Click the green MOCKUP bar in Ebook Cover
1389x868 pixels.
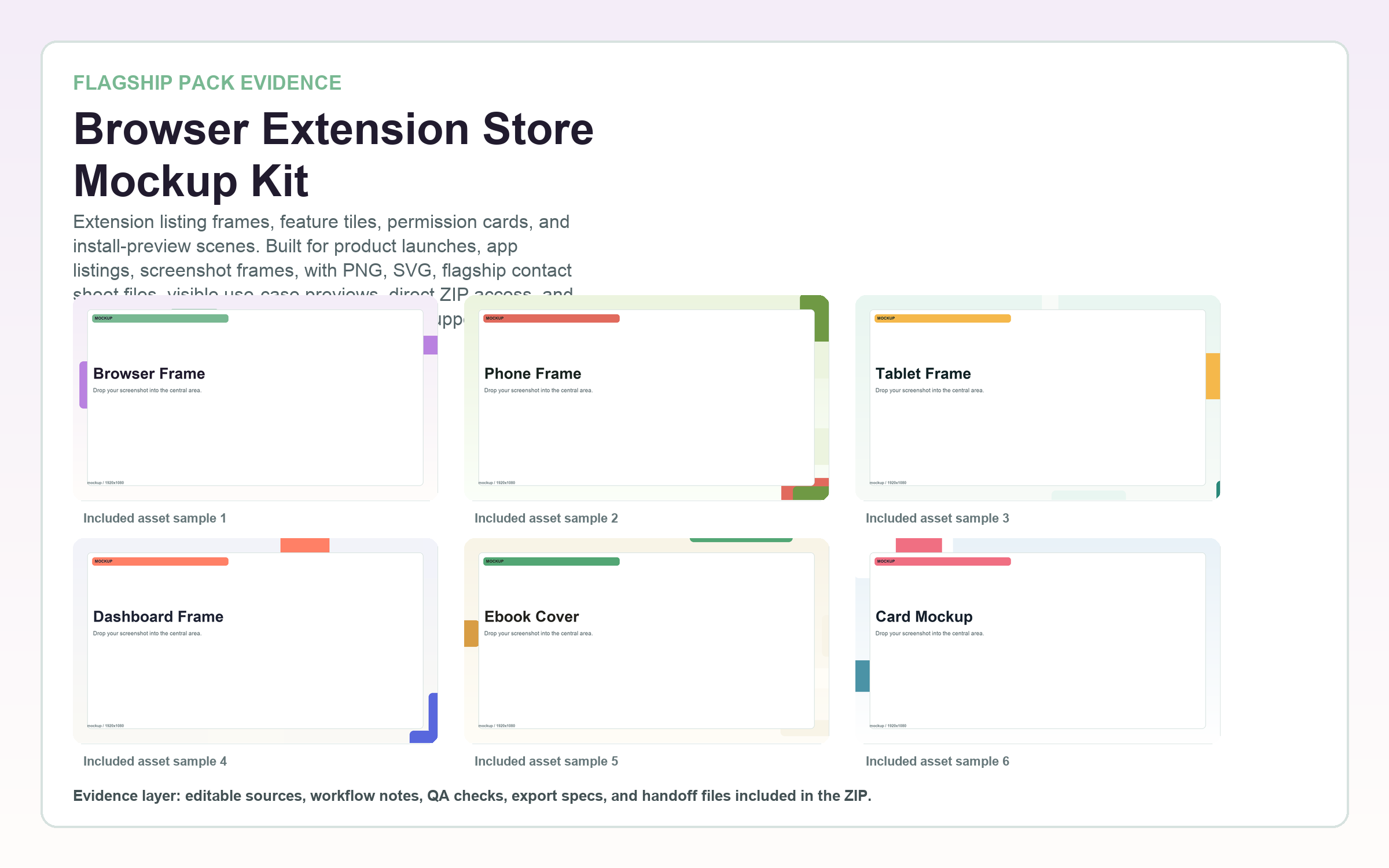click(x=552, y=561)
